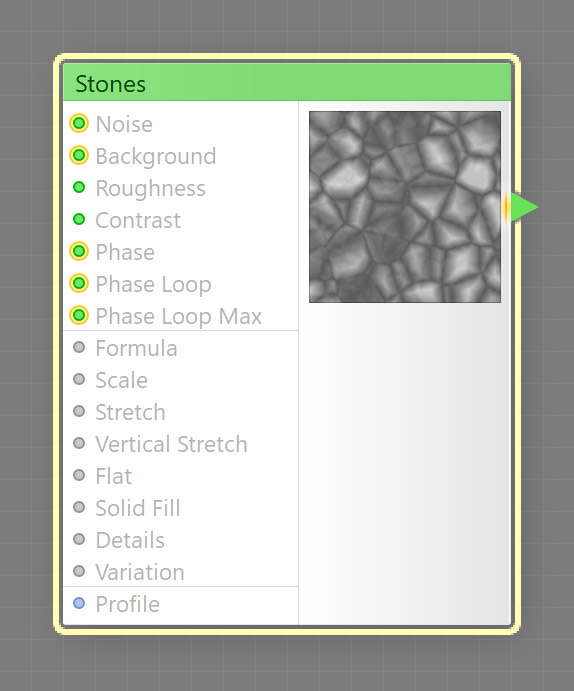Click the gray Details parameter port
574x691 pixels.
pos(79,539)
